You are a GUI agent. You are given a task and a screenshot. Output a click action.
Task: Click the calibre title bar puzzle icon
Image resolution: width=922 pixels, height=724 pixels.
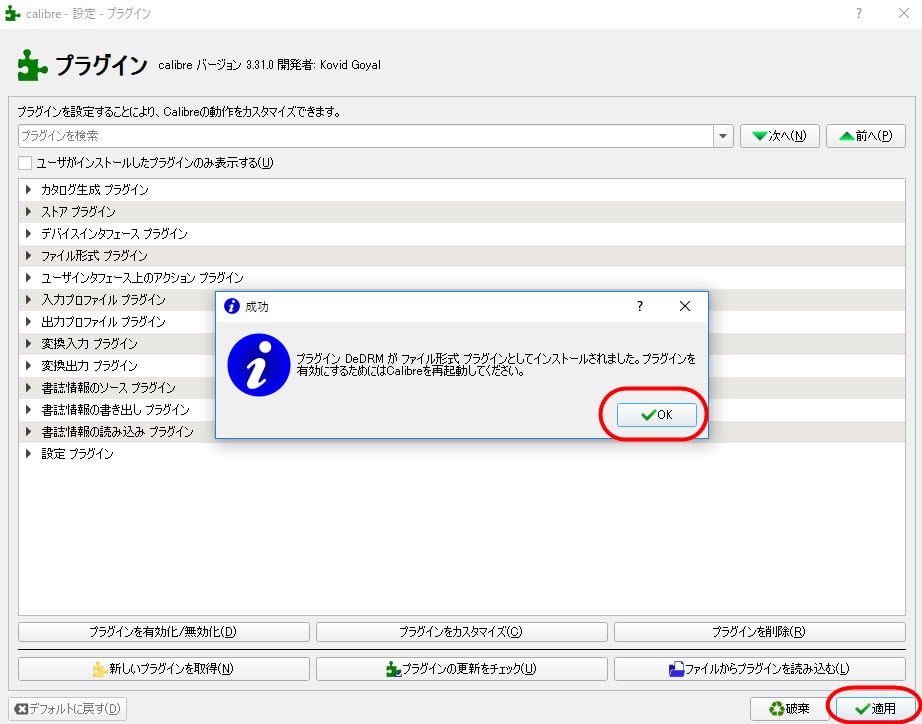pos(12,13)
